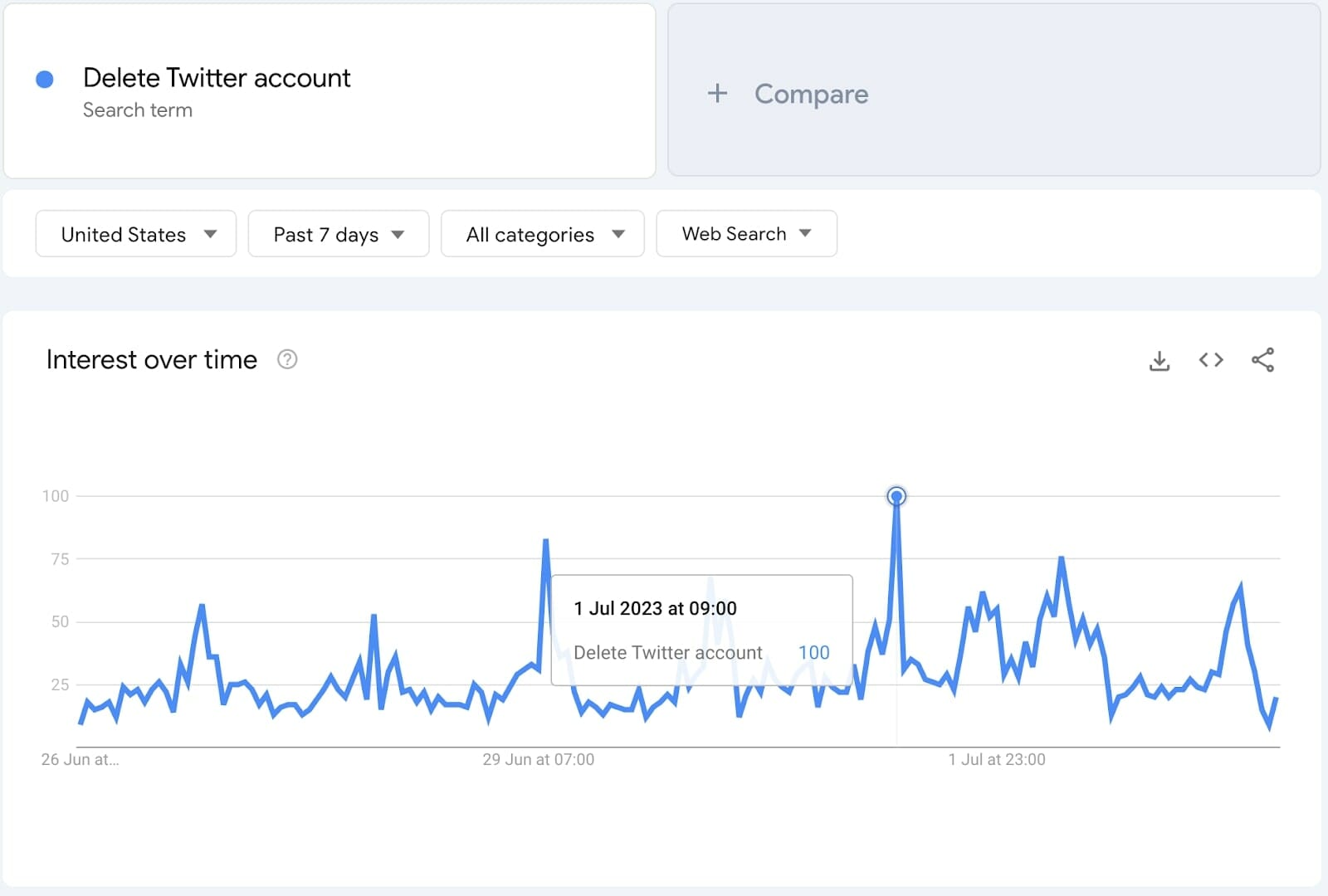The image size is (1328, 896).
Task: Edit the Delete Twitter account search term
Action: click(x=217, y=78)
